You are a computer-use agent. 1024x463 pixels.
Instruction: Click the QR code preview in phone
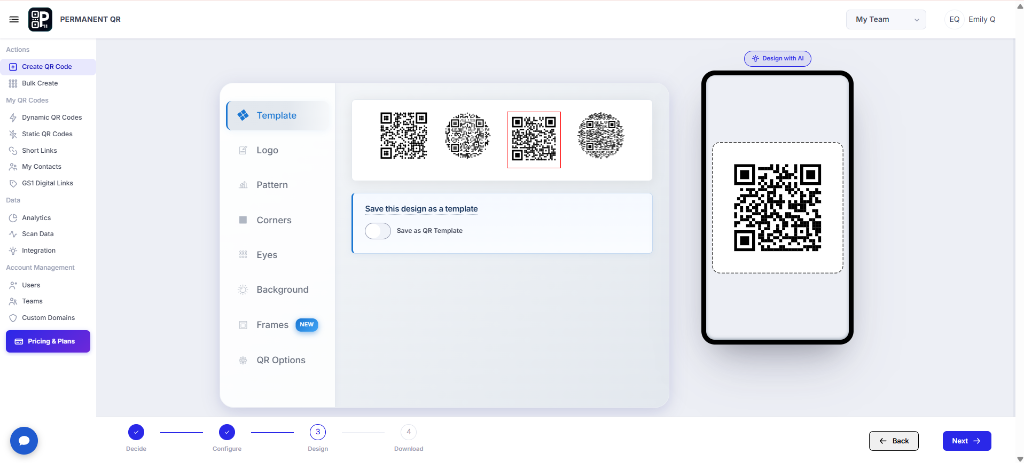pyautogui.click(x=777, y=208)
